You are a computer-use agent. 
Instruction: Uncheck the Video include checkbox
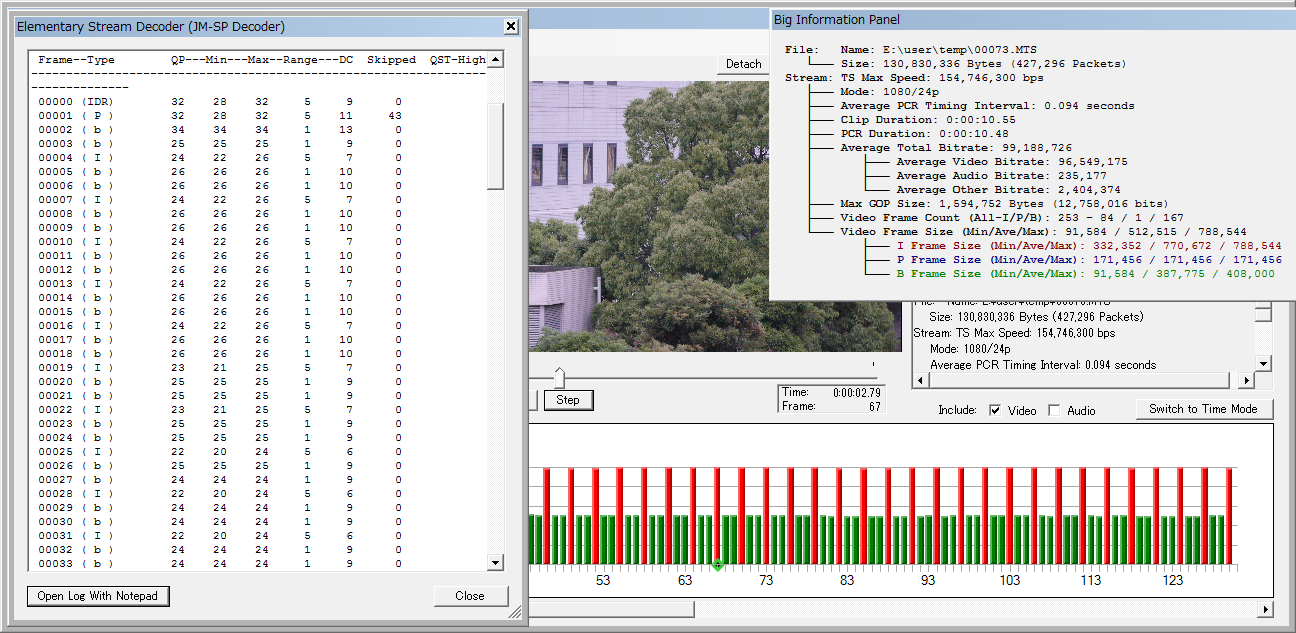pos(995,410)
